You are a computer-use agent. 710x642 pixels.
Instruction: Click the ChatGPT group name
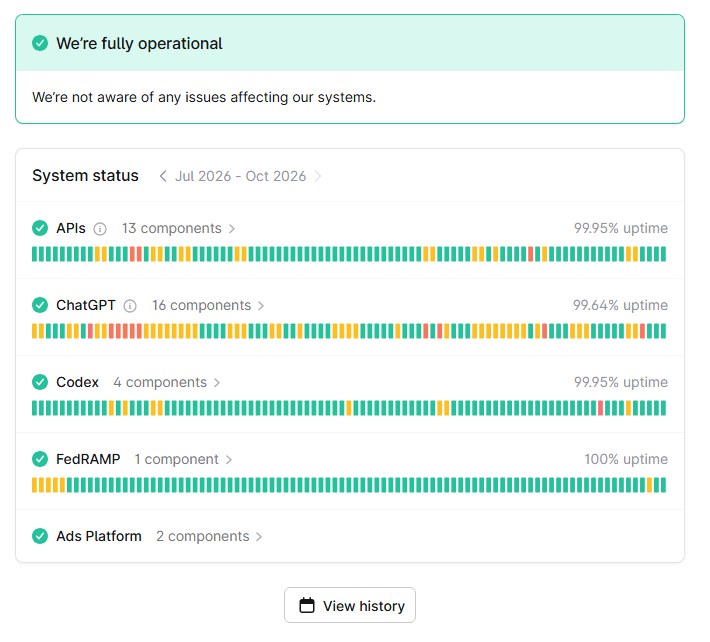[86, 305]
